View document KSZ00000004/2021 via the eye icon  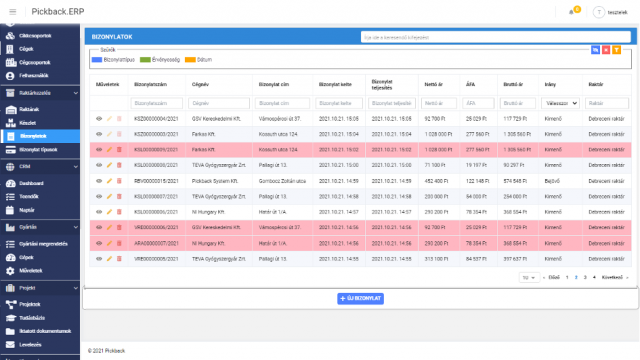pos(99,119)
